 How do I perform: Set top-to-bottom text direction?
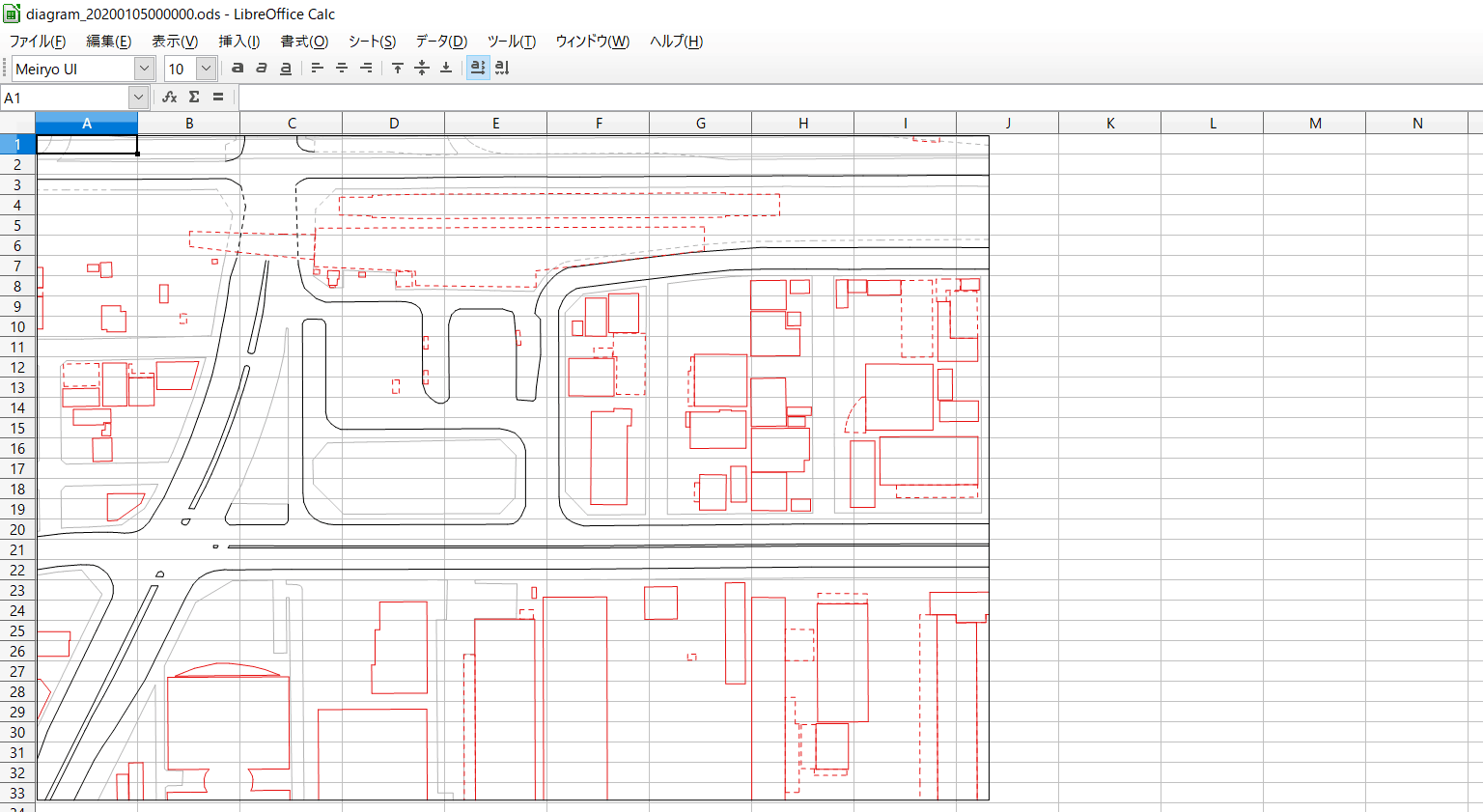coord(502,69)
